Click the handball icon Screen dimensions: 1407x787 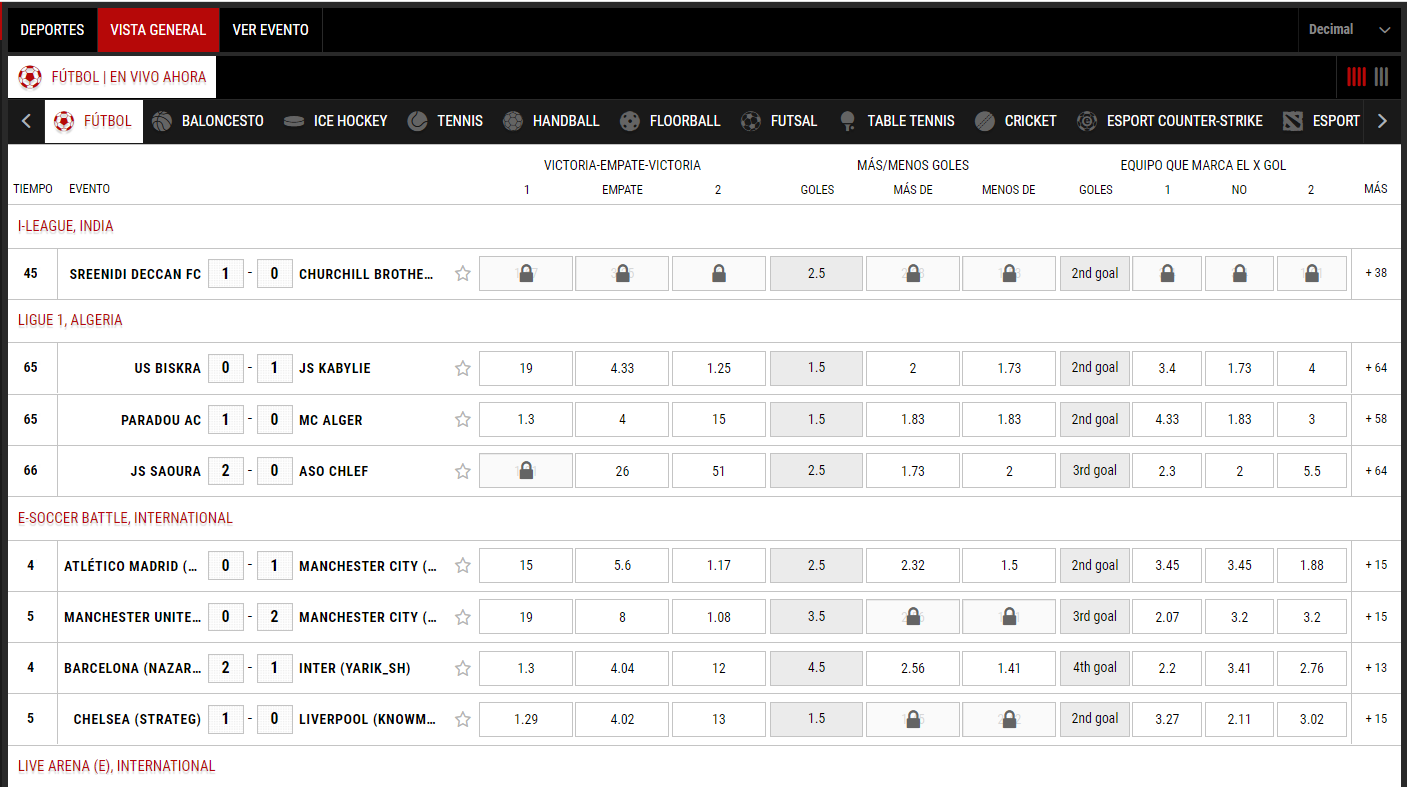click(513, 121)
